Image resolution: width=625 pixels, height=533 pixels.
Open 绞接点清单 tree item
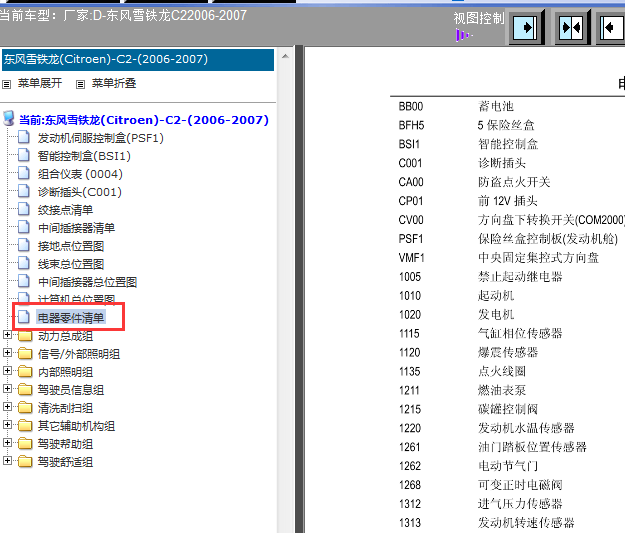coord(65,210)
